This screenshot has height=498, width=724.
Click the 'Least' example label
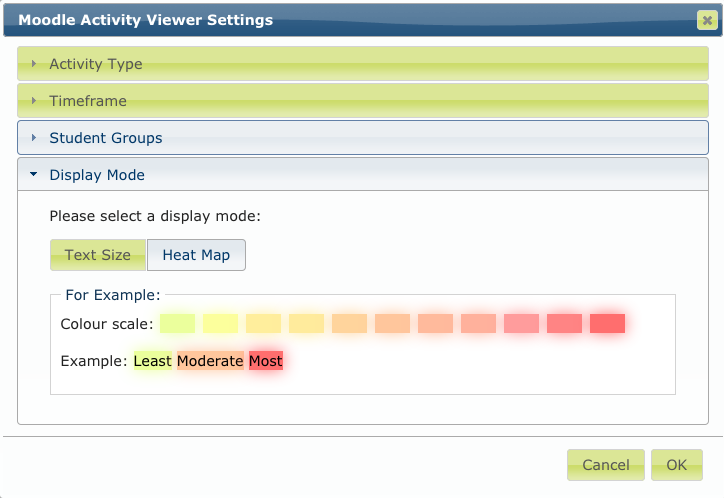coord(152,361)
